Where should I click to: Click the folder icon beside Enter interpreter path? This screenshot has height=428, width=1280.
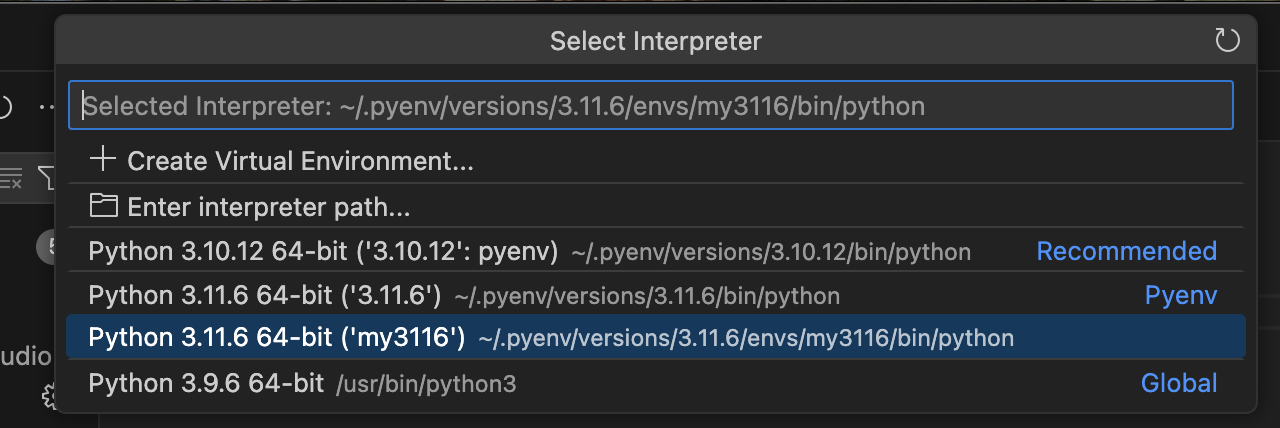point(103,206)
